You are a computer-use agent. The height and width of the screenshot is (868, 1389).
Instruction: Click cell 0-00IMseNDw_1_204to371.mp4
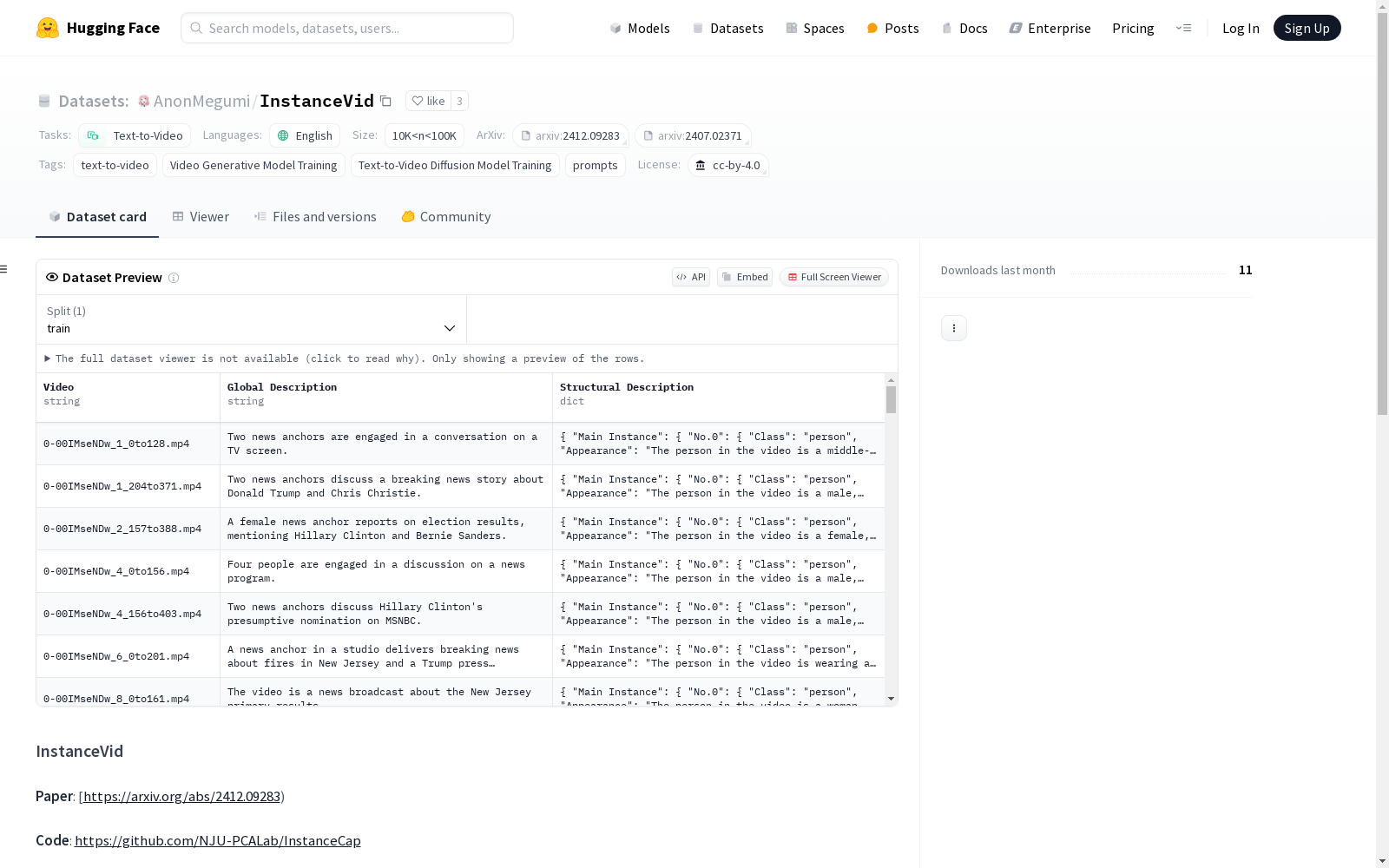tap(128, 486)
